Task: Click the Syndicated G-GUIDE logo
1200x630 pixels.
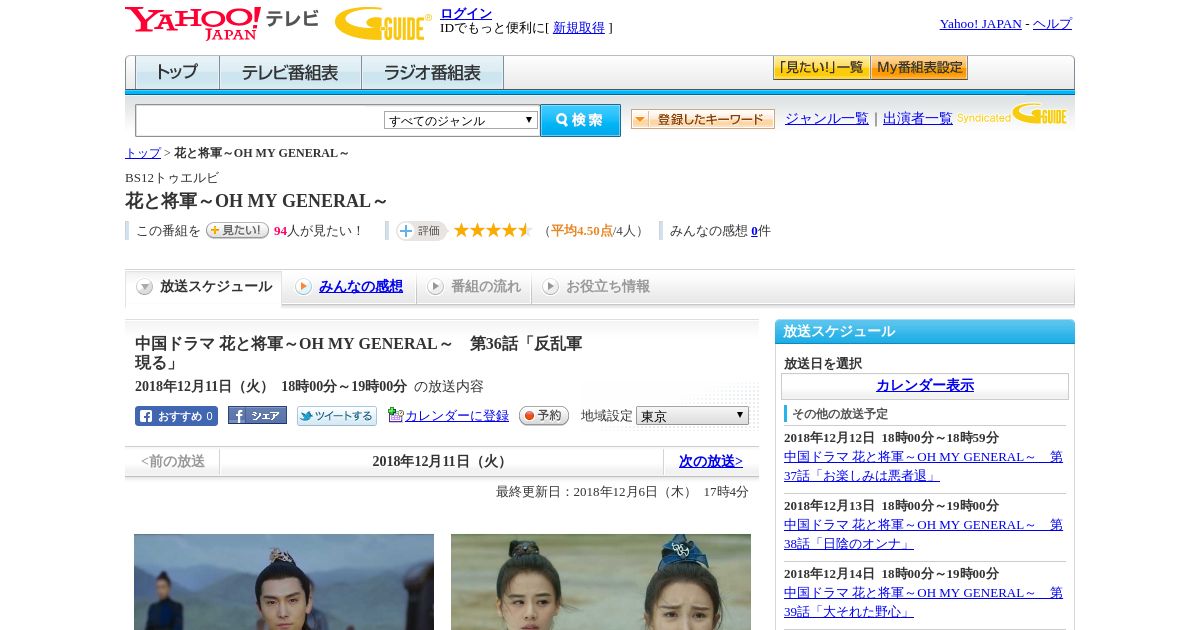Action: click(x=1012, y=115)
